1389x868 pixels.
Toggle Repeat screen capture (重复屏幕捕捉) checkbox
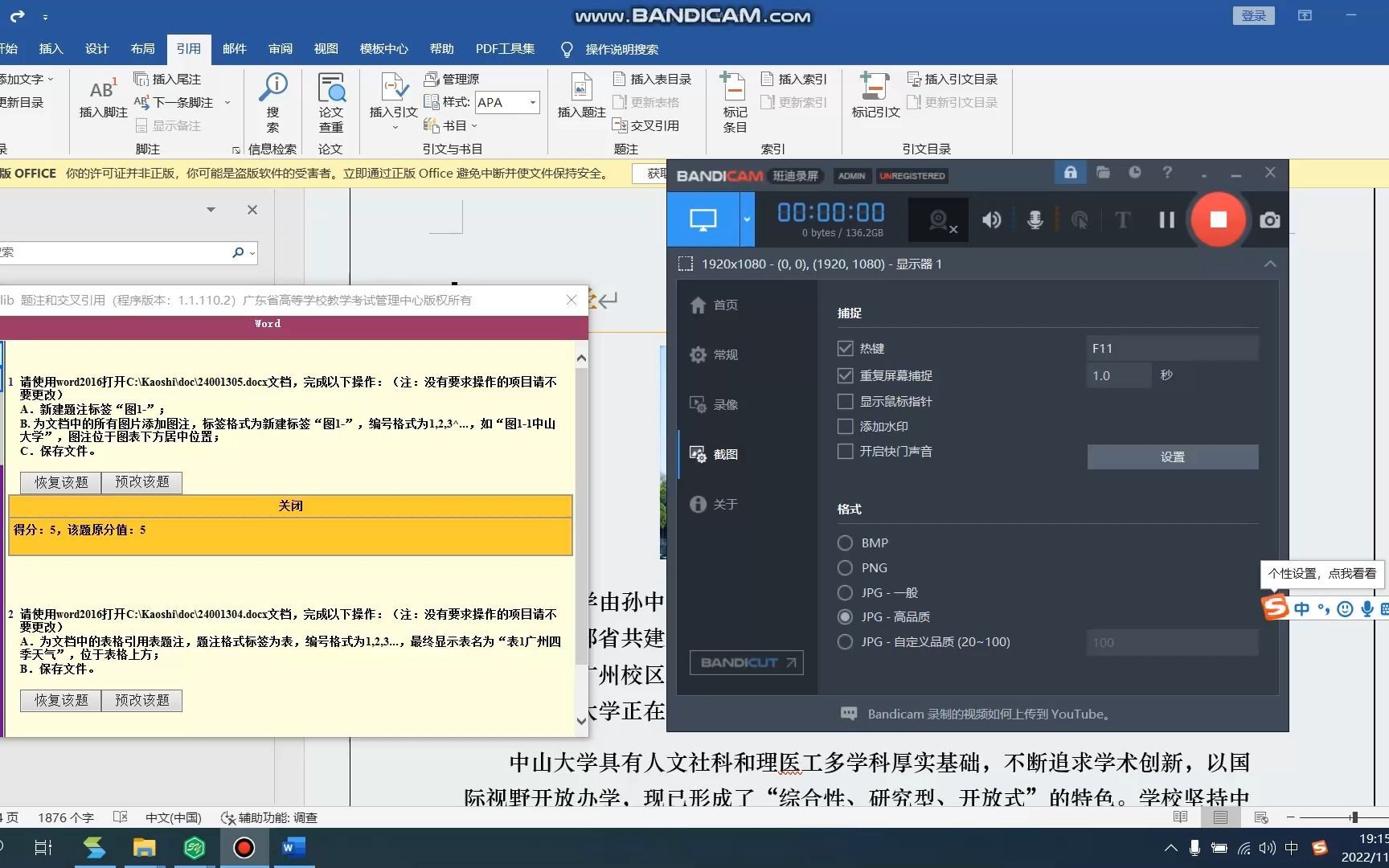point(845,375)
